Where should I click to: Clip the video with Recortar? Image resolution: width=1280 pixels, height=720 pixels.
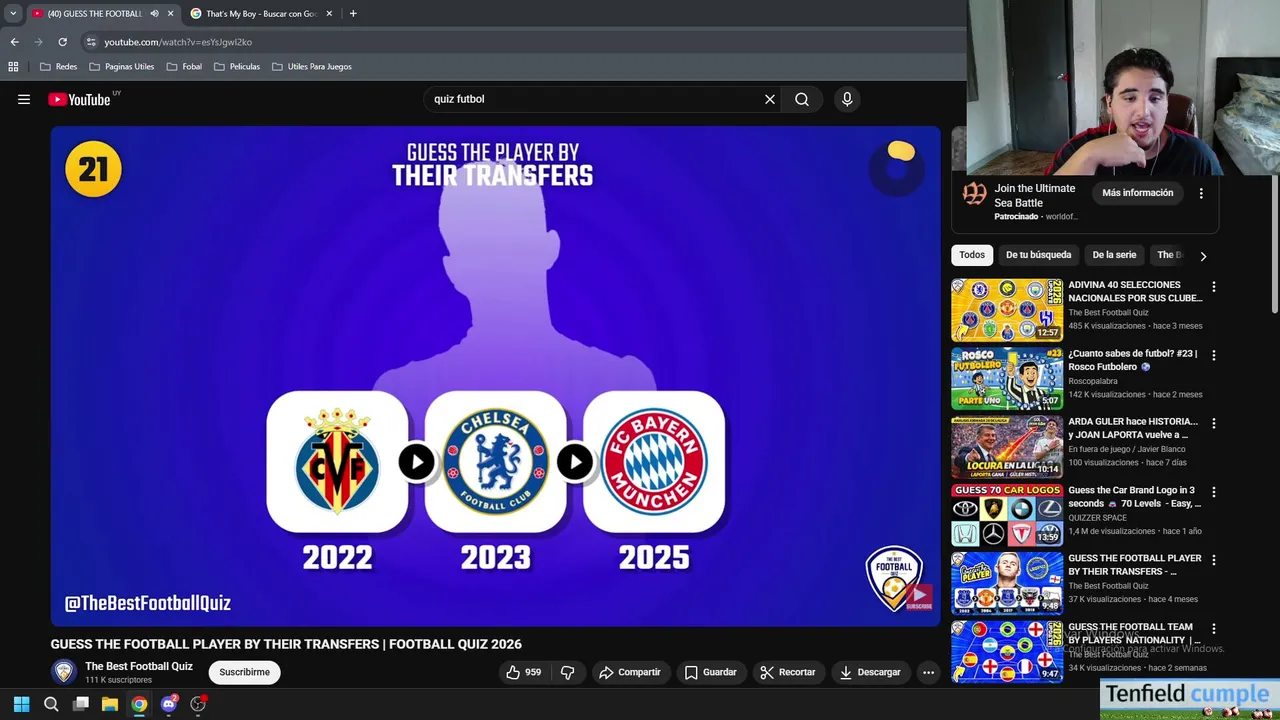pyautogui.click(x=788, y=672)
